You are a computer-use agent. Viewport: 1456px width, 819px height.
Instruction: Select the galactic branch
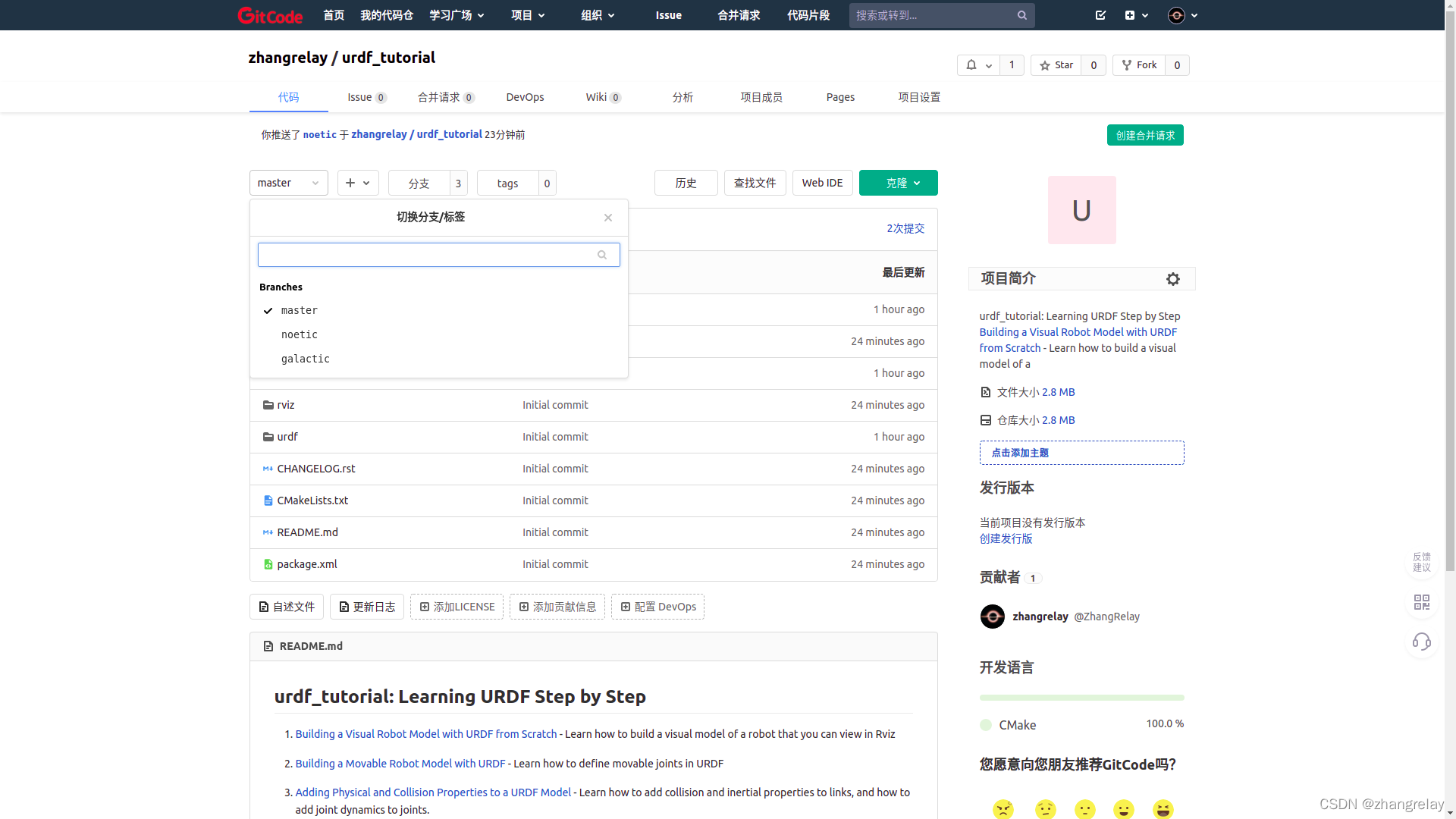pyautogui.click(x=305, y=359)
